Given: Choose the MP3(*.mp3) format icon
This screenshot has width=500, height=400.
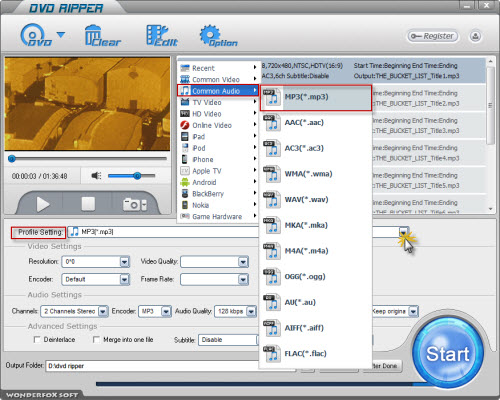Looking at the screenshot, I should (271, 97).
